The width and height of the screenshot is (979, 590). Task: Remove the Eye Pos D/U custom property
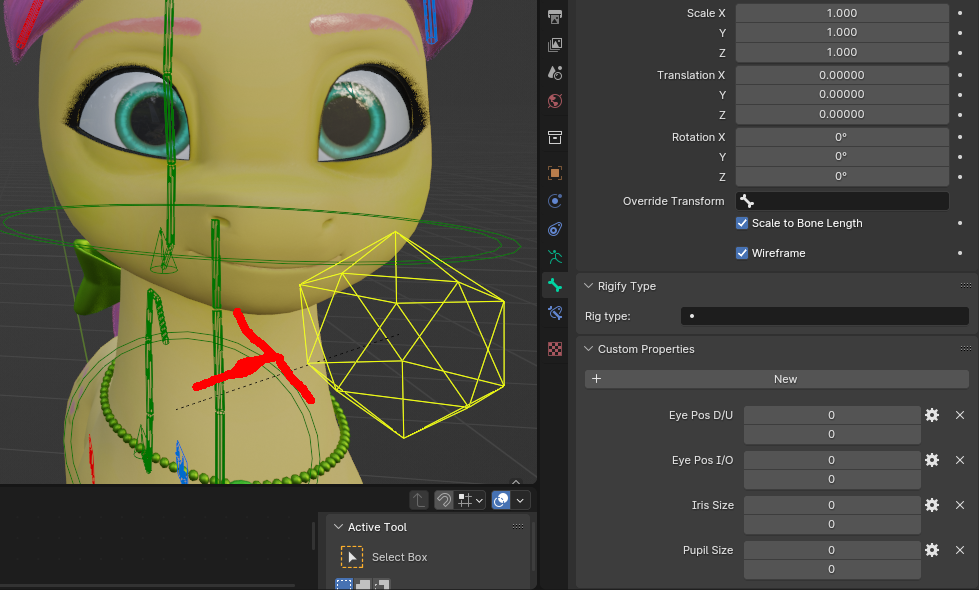pyautogui.click(x=960, y=415)
